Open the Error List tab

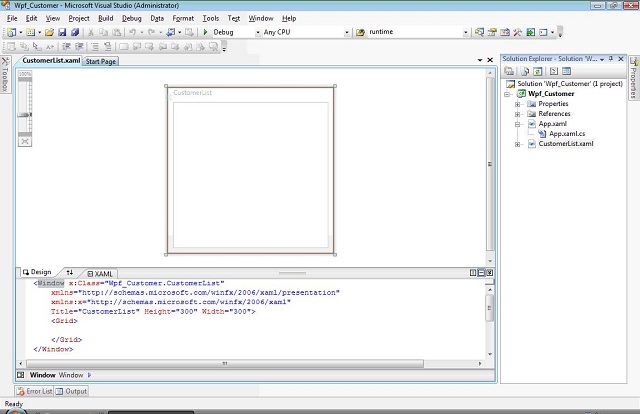35,391
